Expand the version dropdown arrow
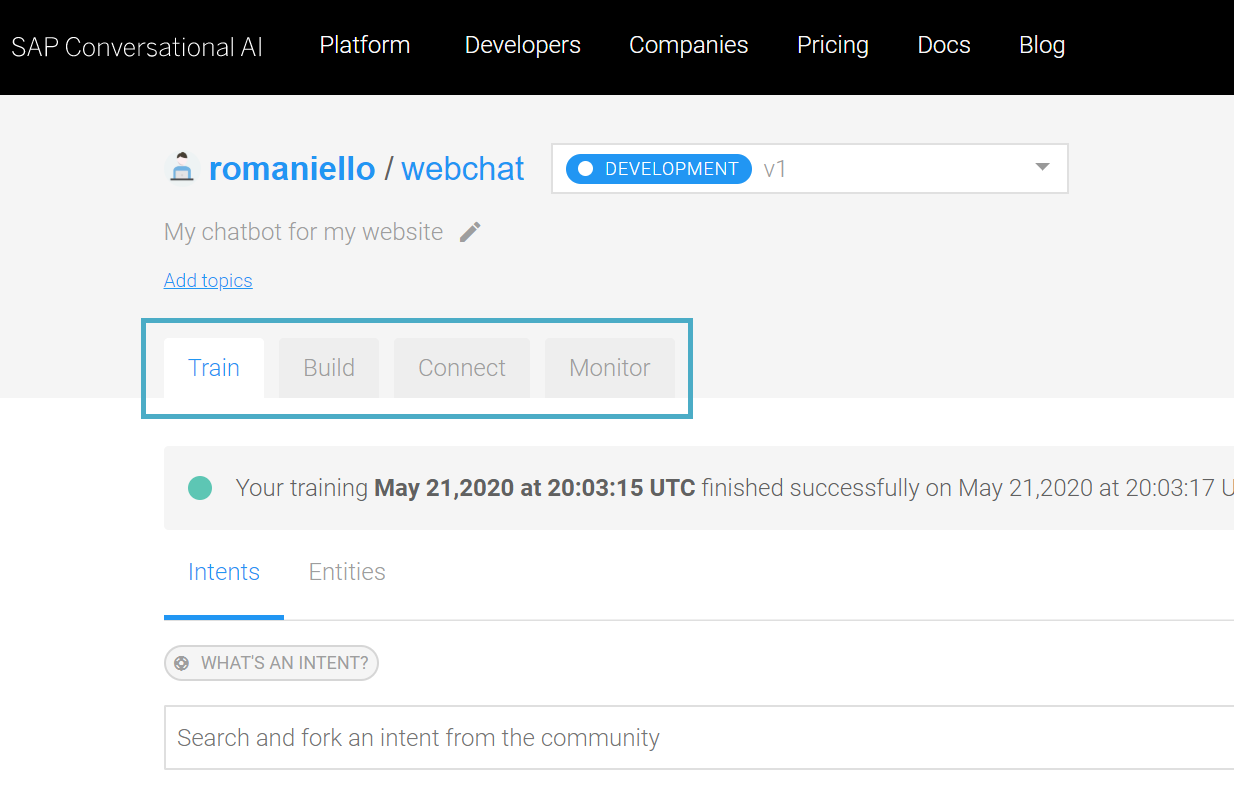This screenshot has width=1234, height=797. [x=1042, y=167]
